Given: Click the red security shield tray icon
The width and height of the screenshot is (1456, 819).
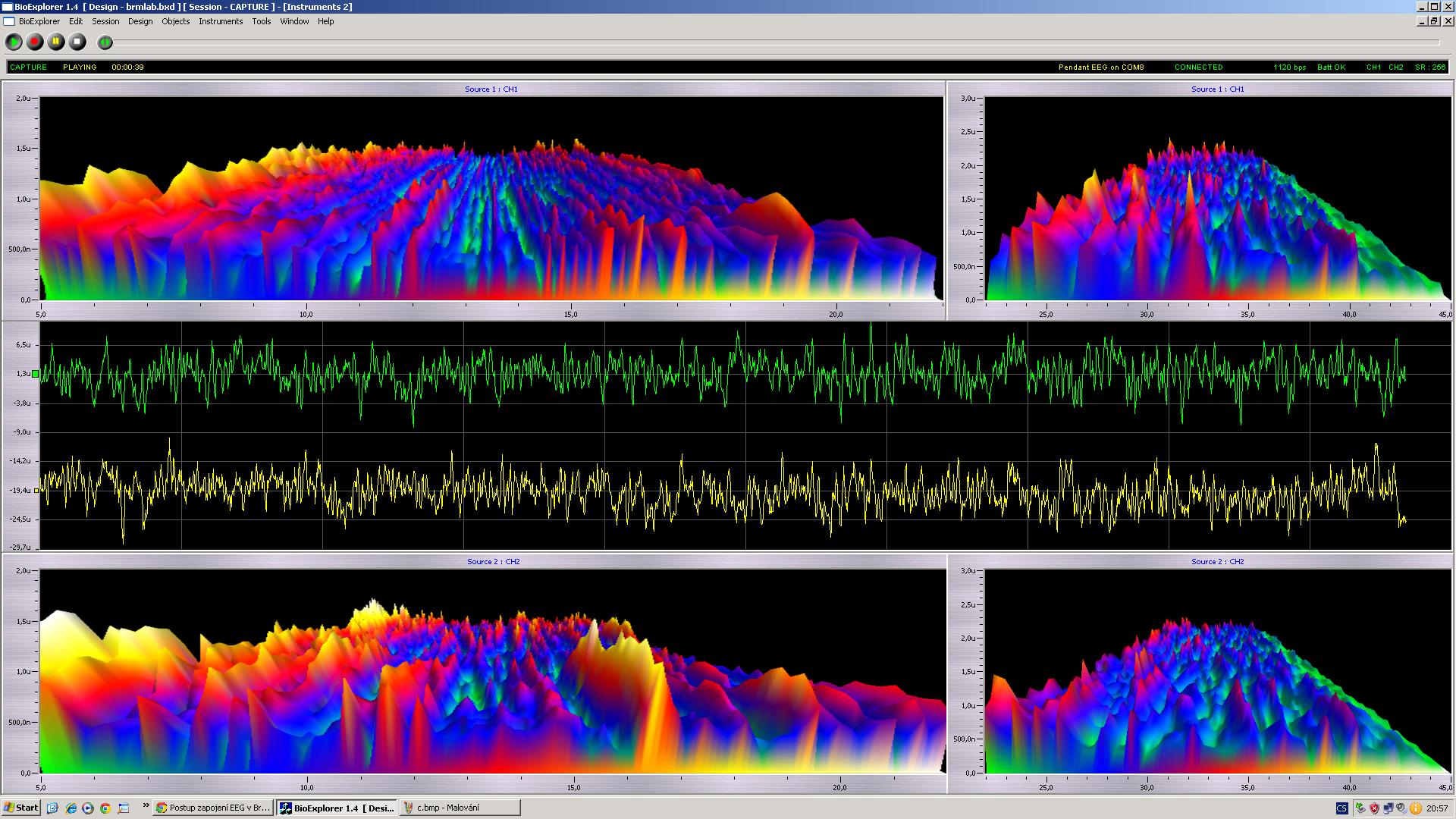Looking at the screenshot, I should [1374, 808].
